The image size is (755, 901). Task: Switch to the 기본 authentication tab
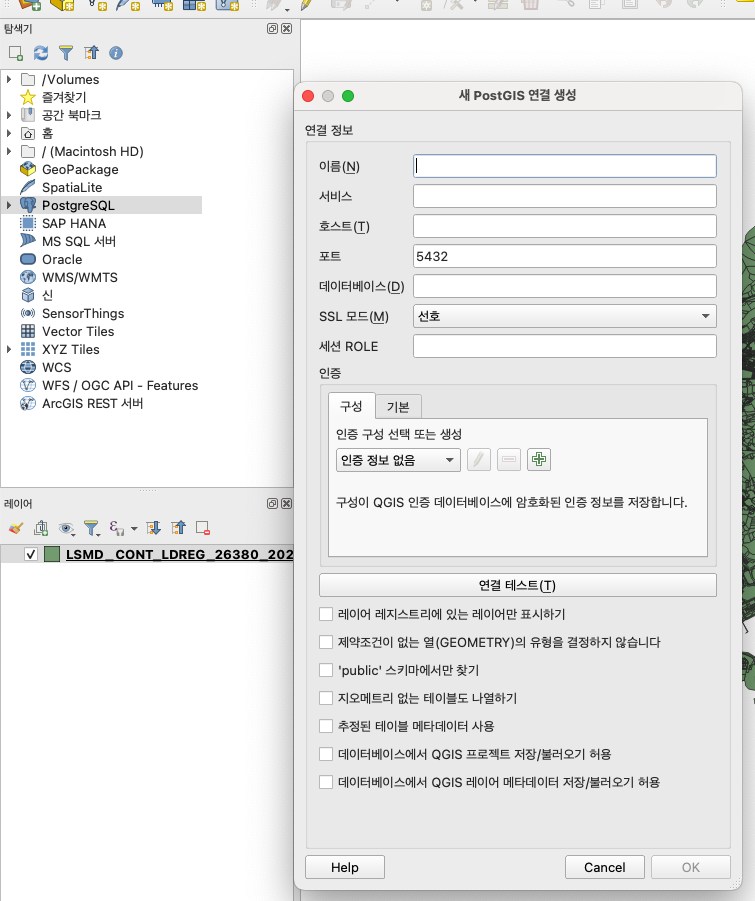pyautogui.click(x=398, y=407)
